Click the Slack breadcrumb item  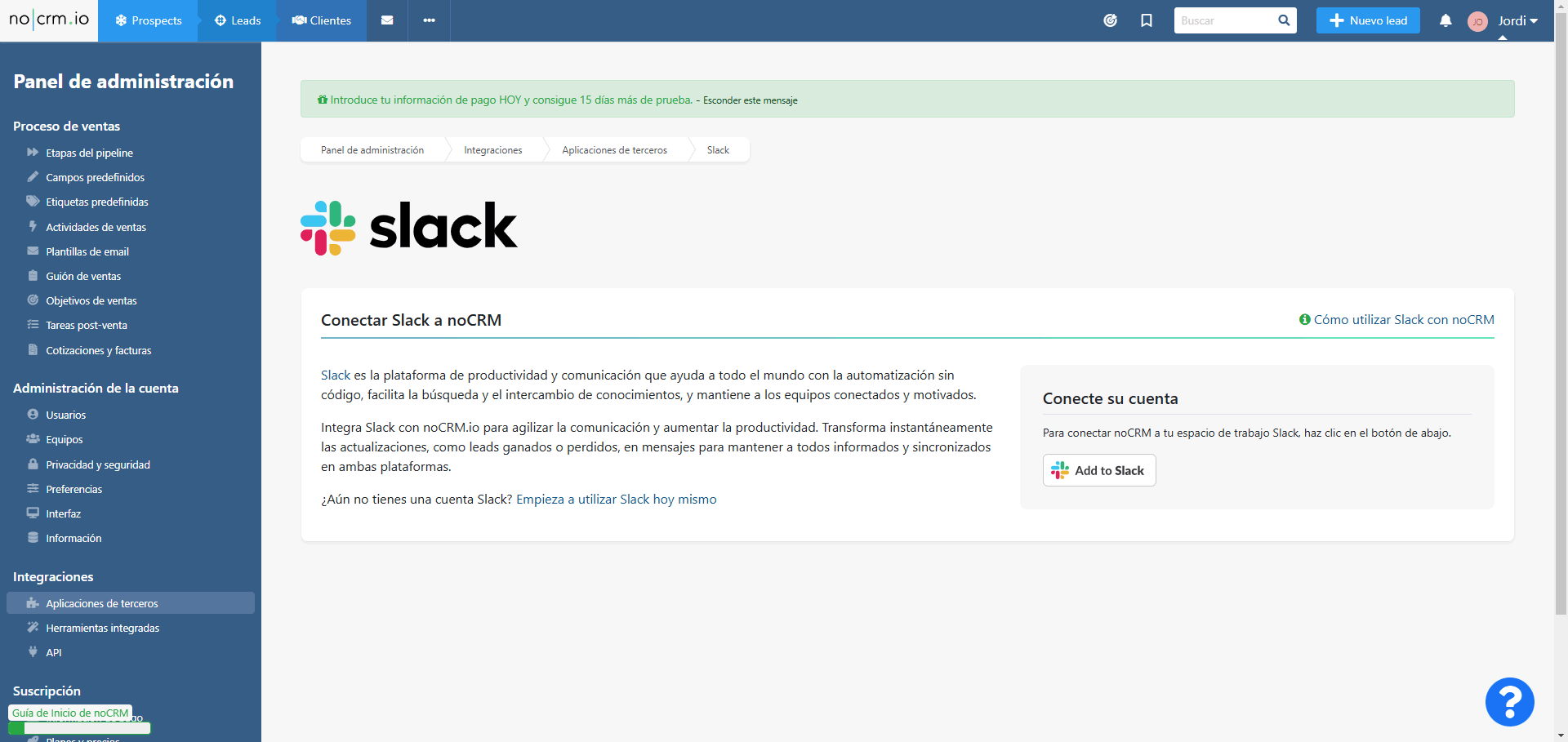[x=718, y=150]
